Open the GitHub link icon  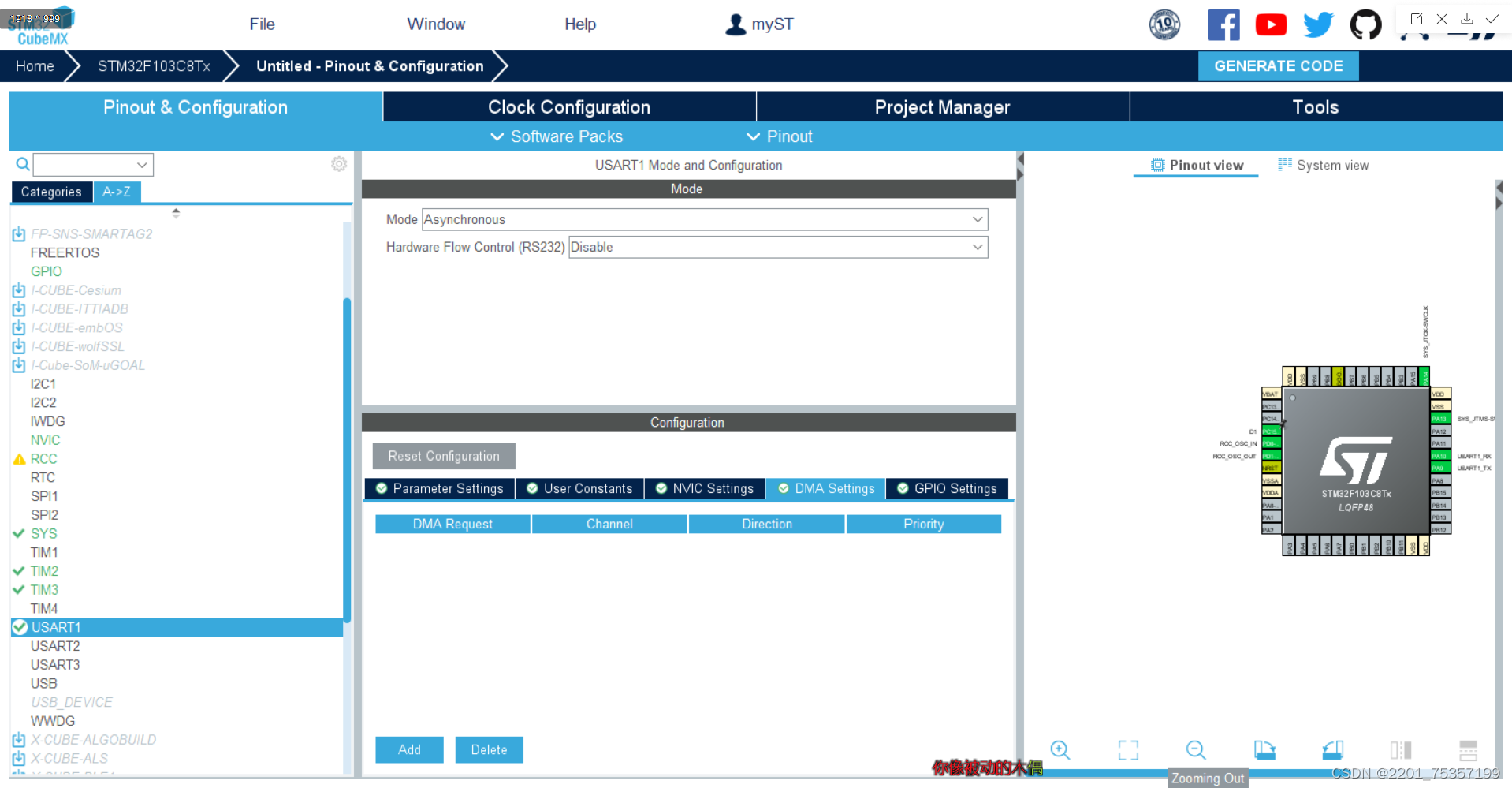(1365, 24)
